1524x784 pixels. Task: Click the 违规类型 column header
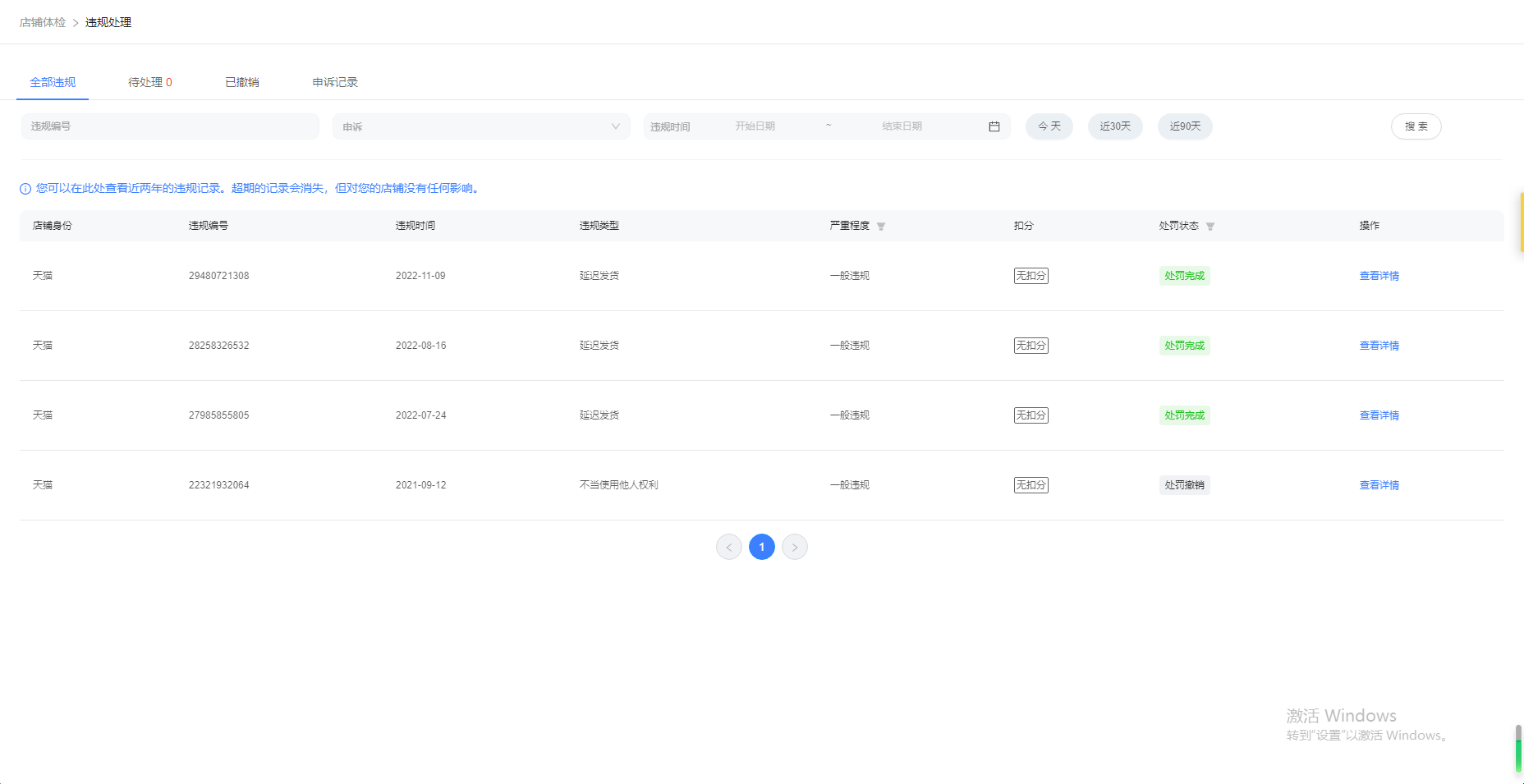tap(599, 226)
